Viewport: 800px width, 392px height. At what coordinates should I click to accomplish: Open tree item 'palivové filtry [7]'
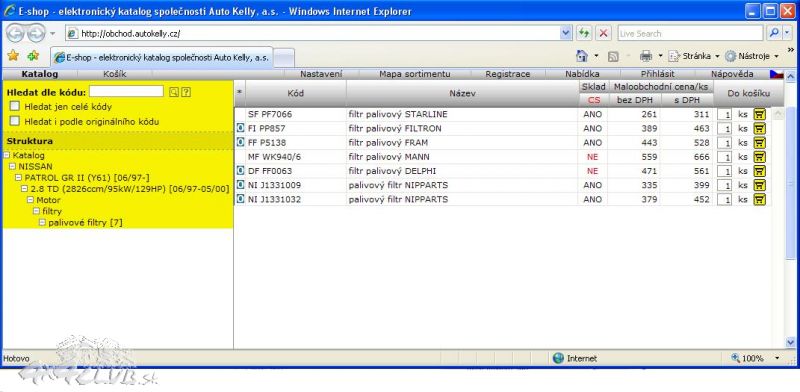[85, 223]
